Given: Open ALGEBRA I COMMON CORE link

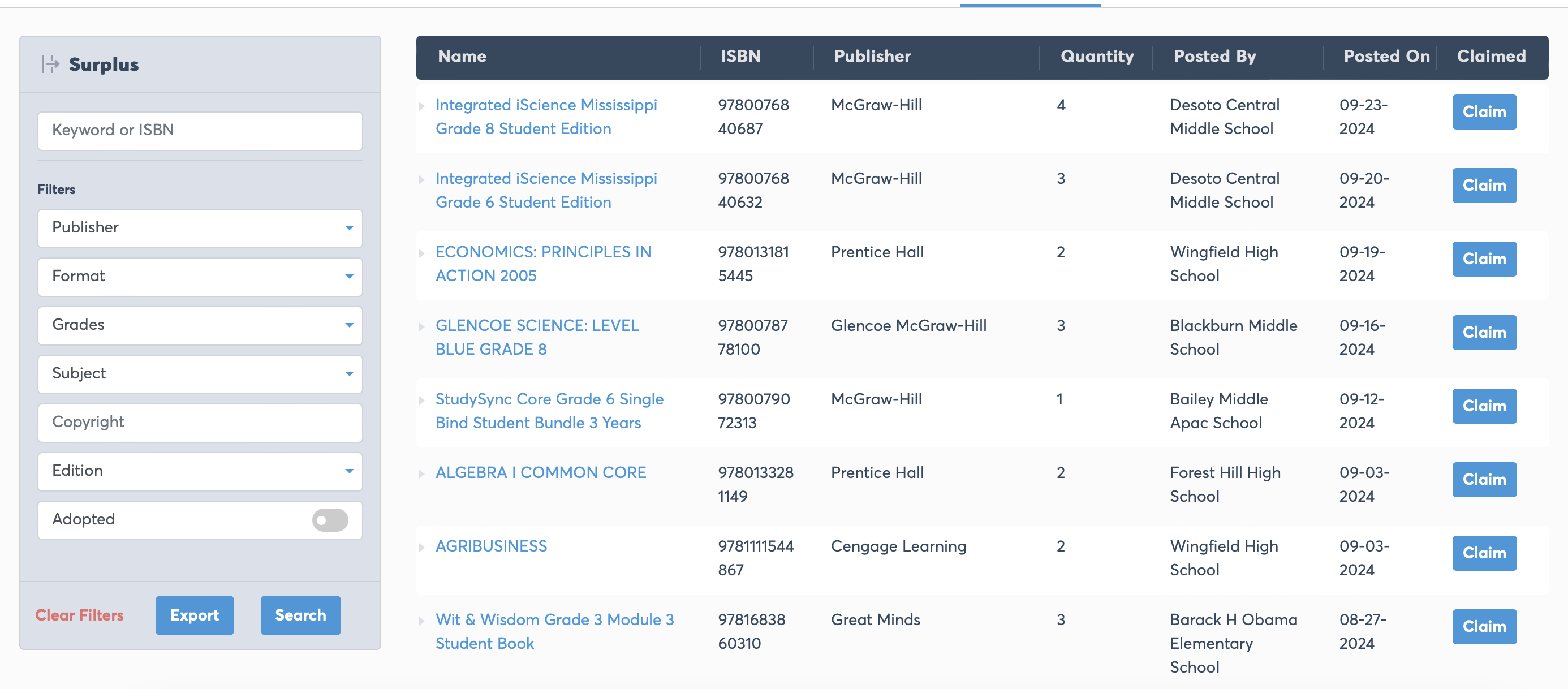Looking at the screenshot, I should point(541,473).
